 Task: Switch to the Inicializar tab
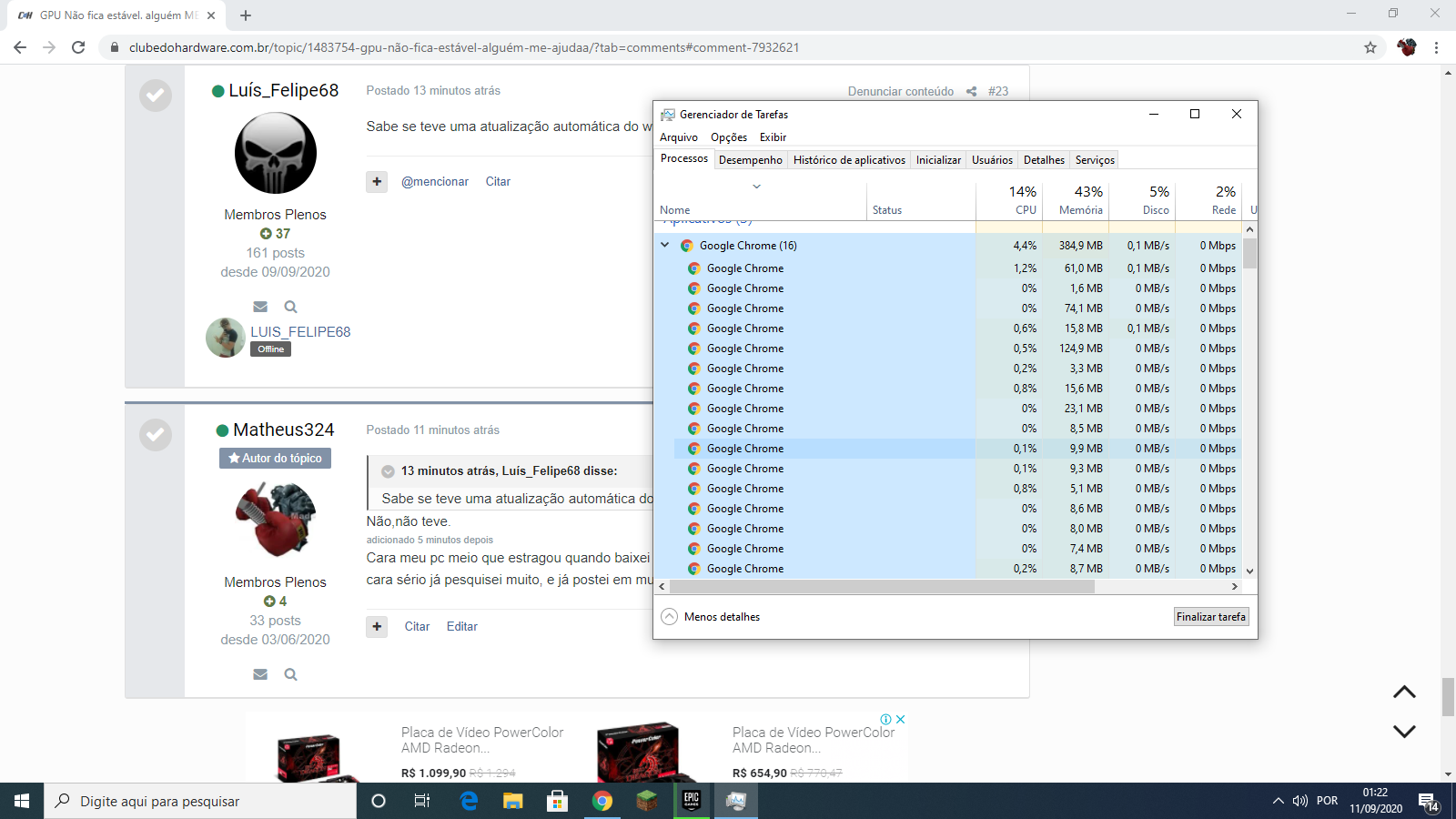click(938, 160)
